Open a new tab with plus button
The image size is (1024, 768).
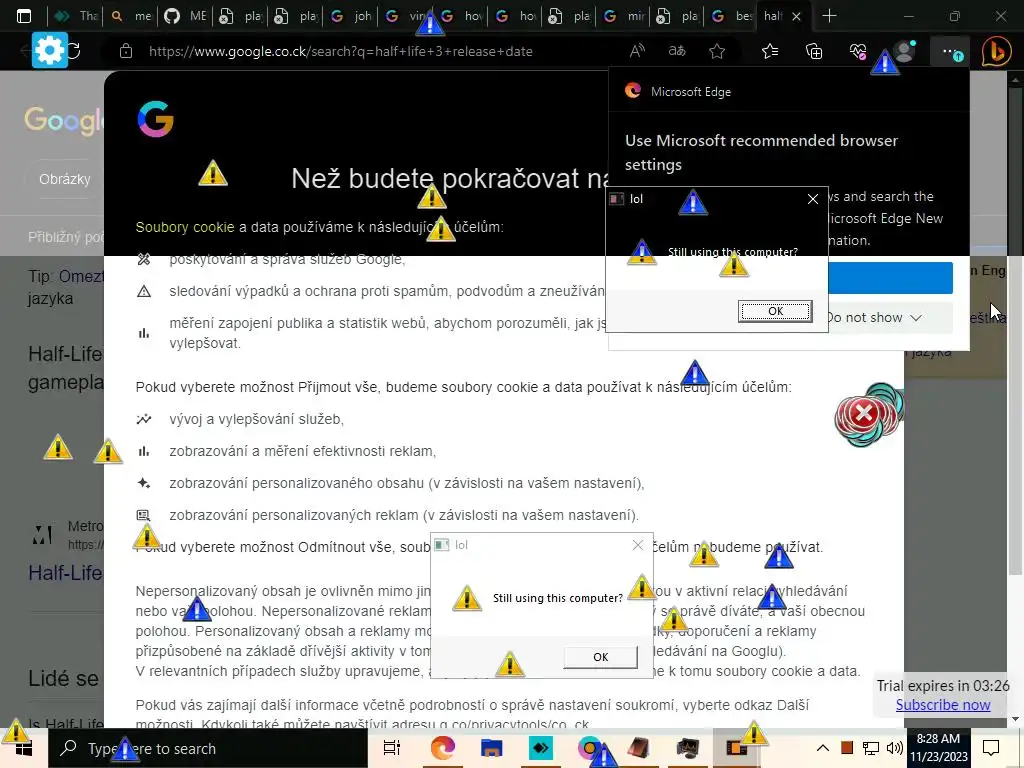coord(829,16)
